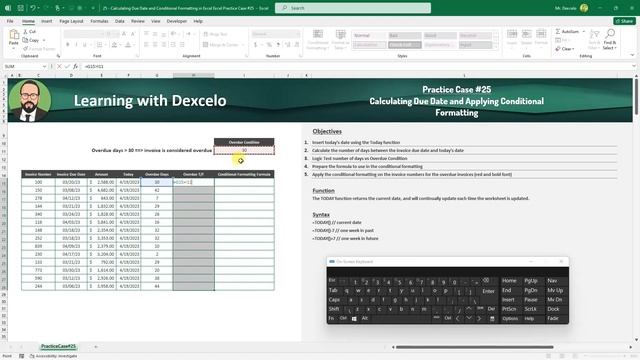Click Overdue Condition cell containing 30
The image size is (640, 360).
tap(244, 150)
